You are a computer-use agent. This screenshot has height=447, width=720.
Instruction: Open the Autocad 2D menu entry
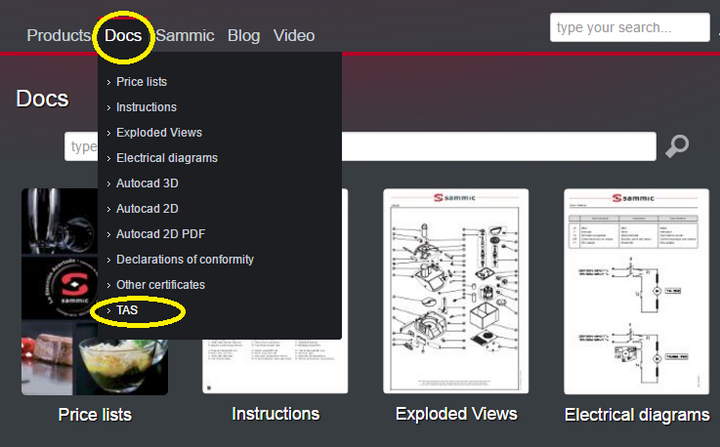147,209
